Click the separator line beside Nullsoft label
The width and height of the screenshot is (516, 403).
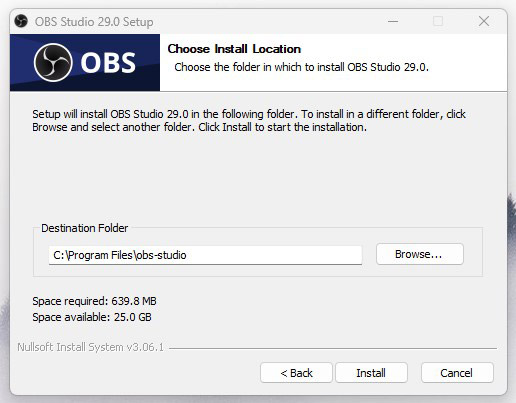pyautogui.click(x=333, y=349)
